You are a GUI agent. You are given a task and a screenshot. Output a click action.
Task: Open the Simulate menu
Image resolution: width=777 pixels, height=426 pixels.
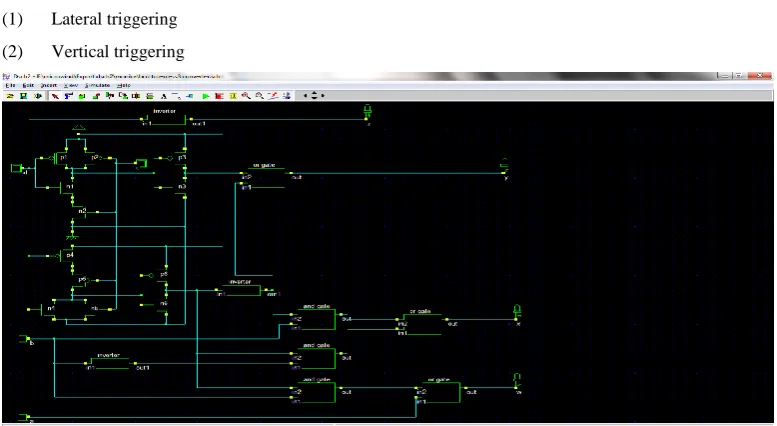coord(97,85)
